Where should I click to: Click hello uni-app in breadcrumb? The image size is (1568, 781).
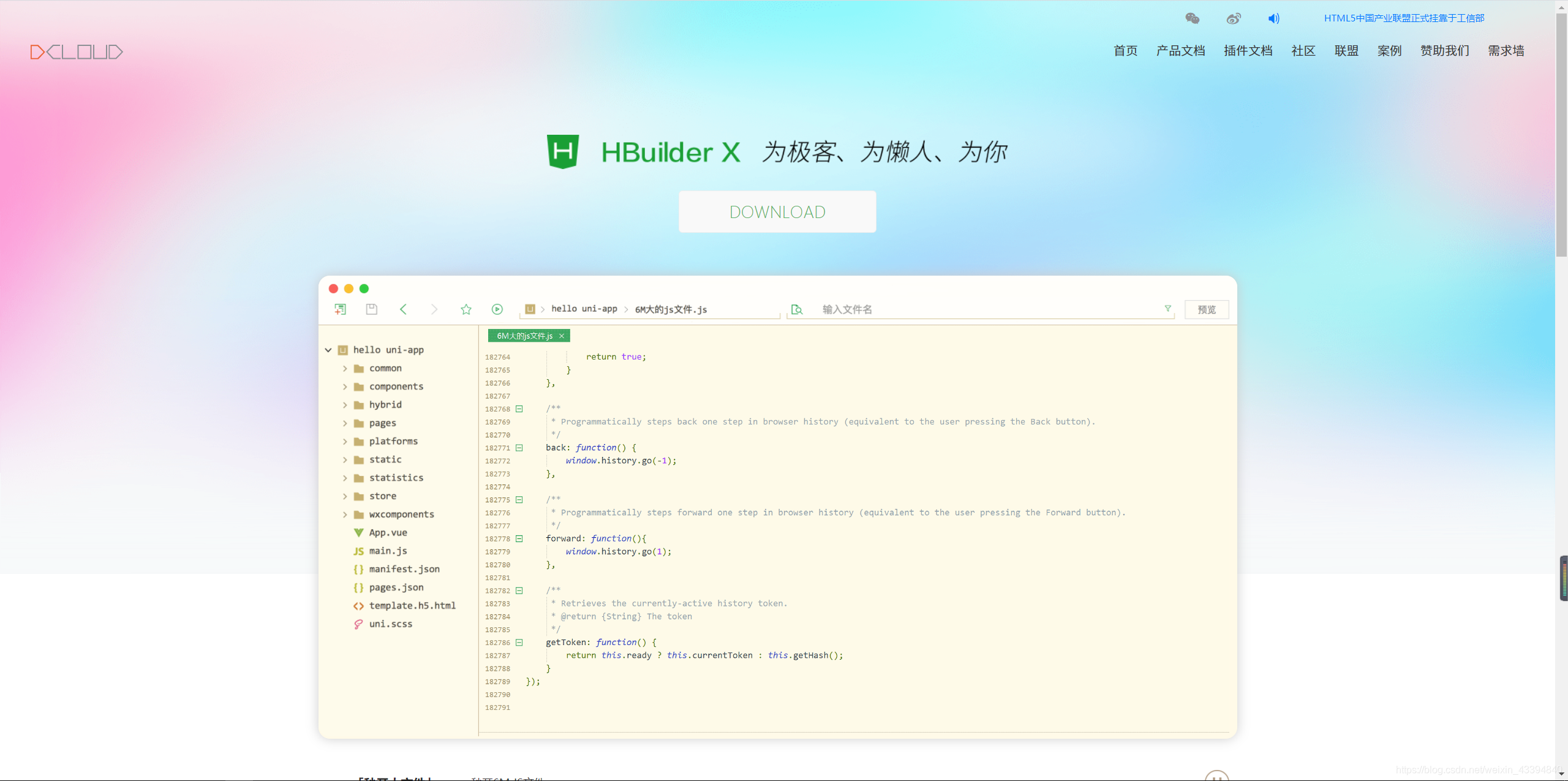584,309
